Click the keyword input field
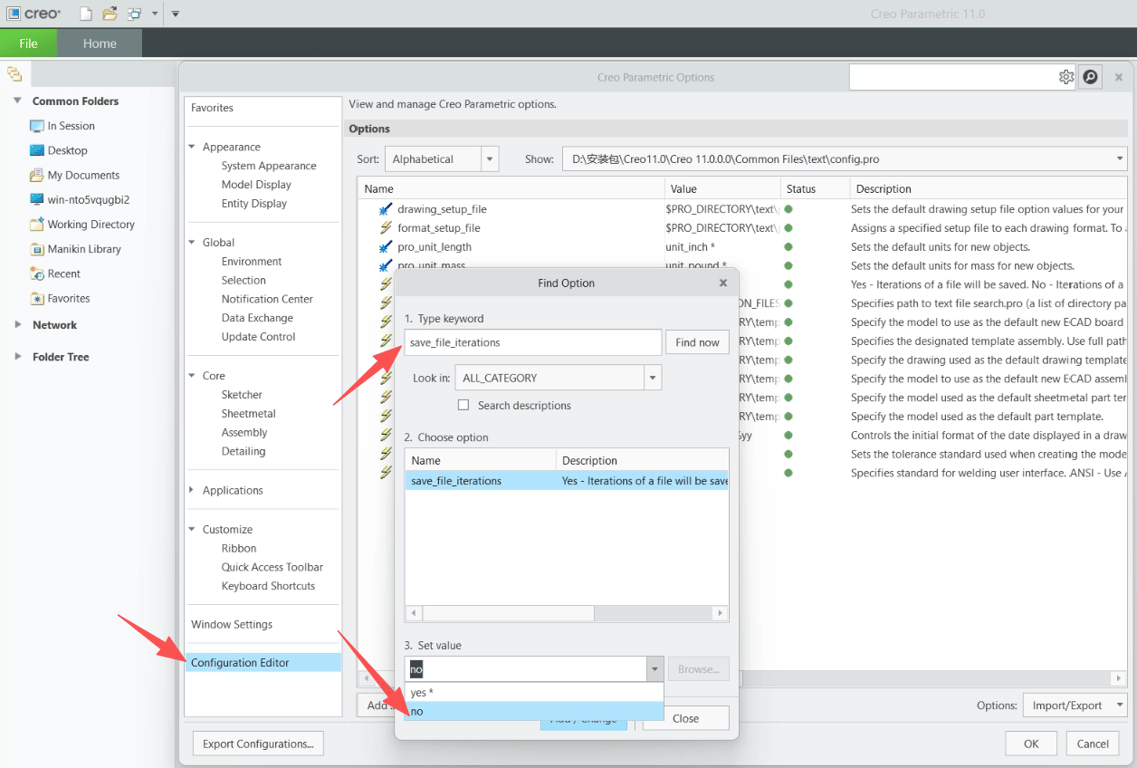Screen dimensions: 1137x768 (x=532, y=342)
